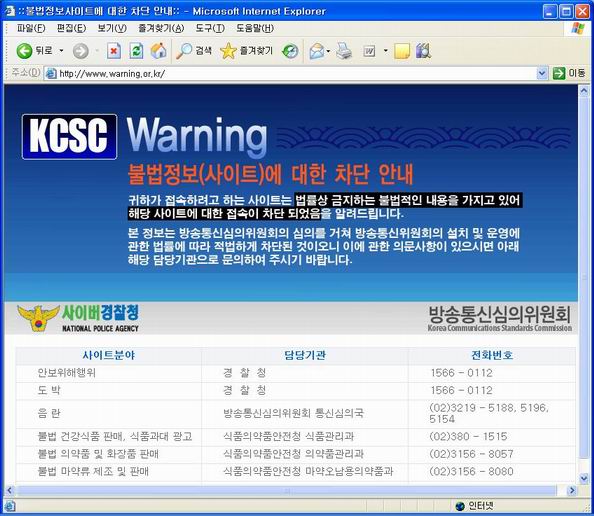Click the KCSC logo

coord(69,136)
